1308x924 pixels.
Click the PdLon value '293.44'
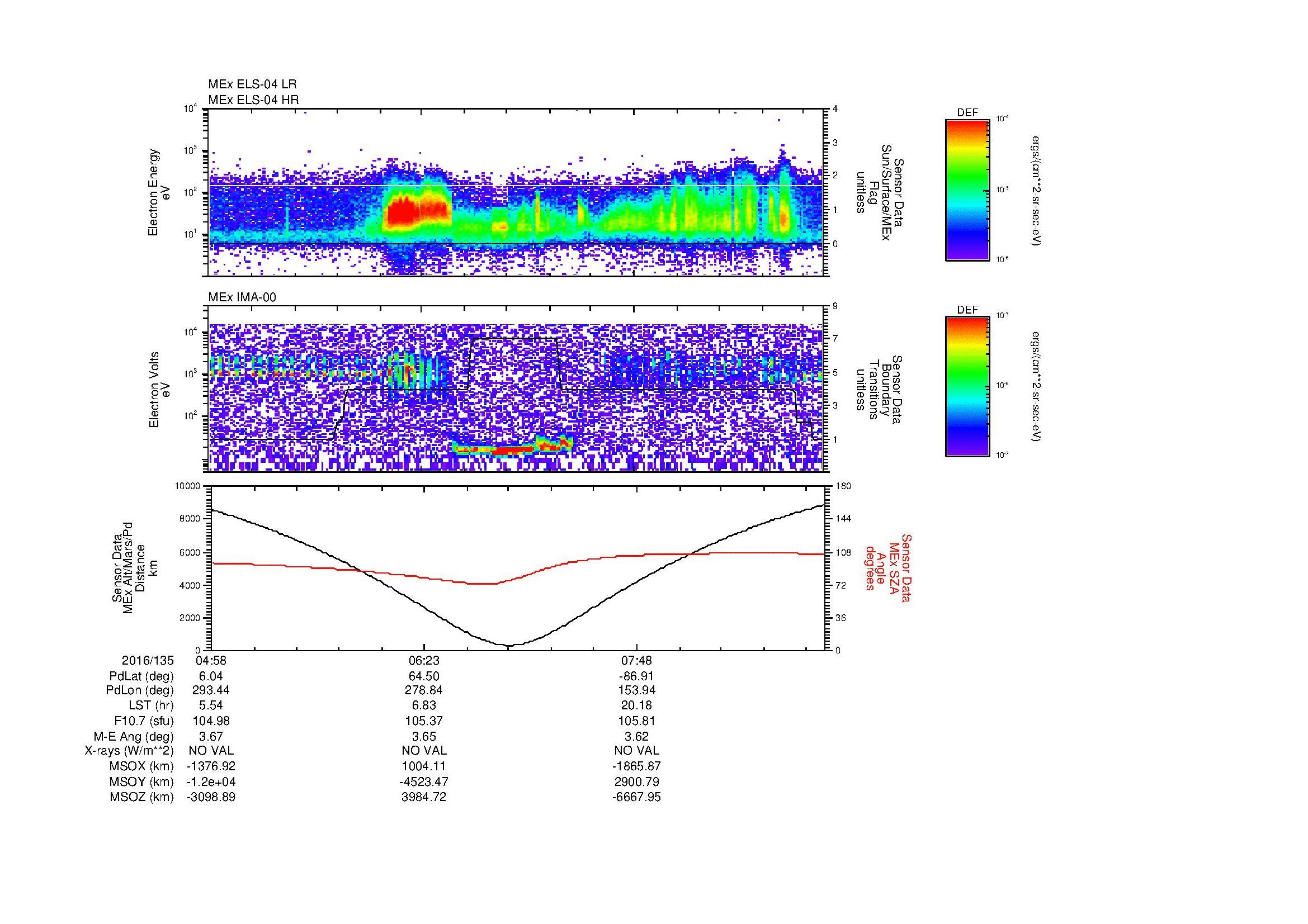click(x=211, y=690)
